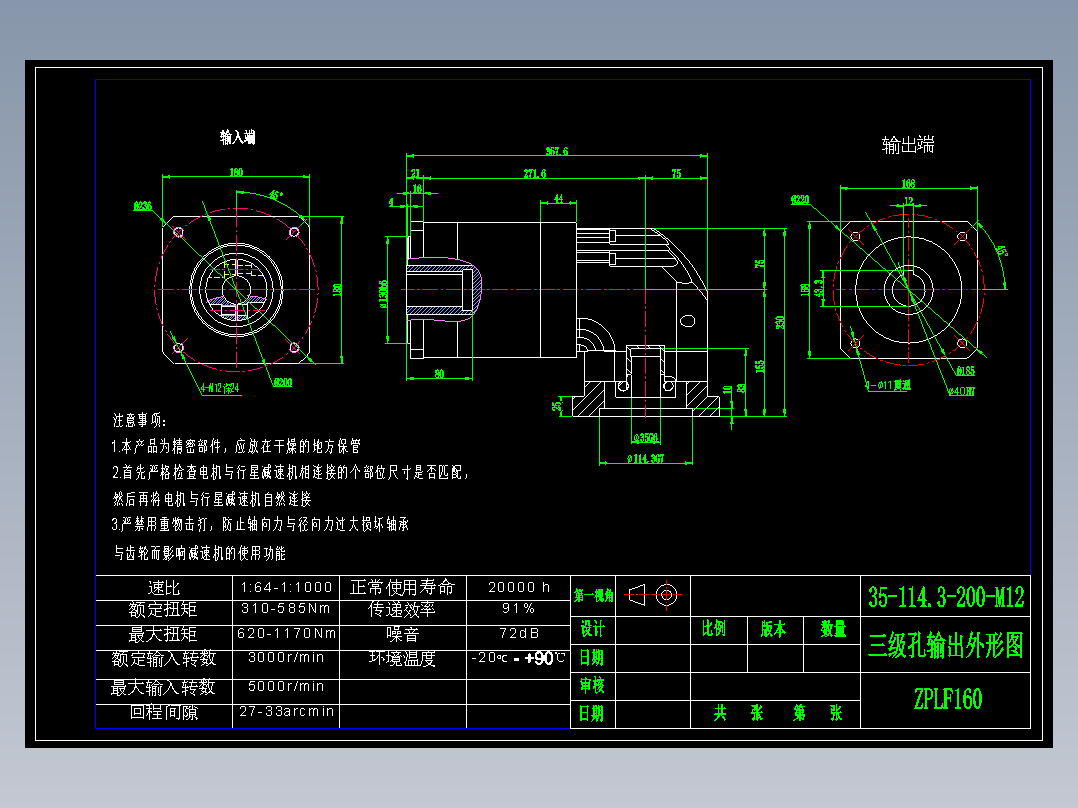
Task: Select the first-angle projection symbol
Action: (x=636, y=595)
